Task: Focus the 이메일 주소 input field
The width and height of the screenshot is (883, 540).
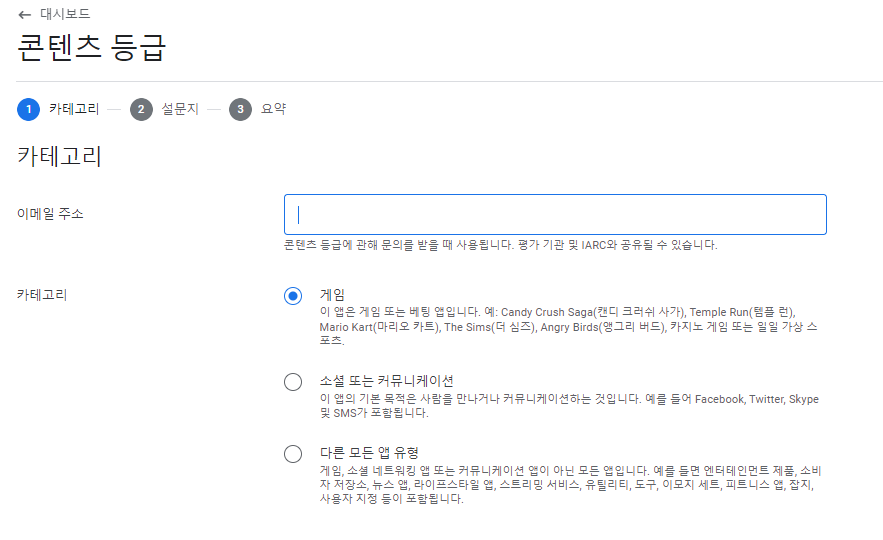Action: (x=555, y=215)
